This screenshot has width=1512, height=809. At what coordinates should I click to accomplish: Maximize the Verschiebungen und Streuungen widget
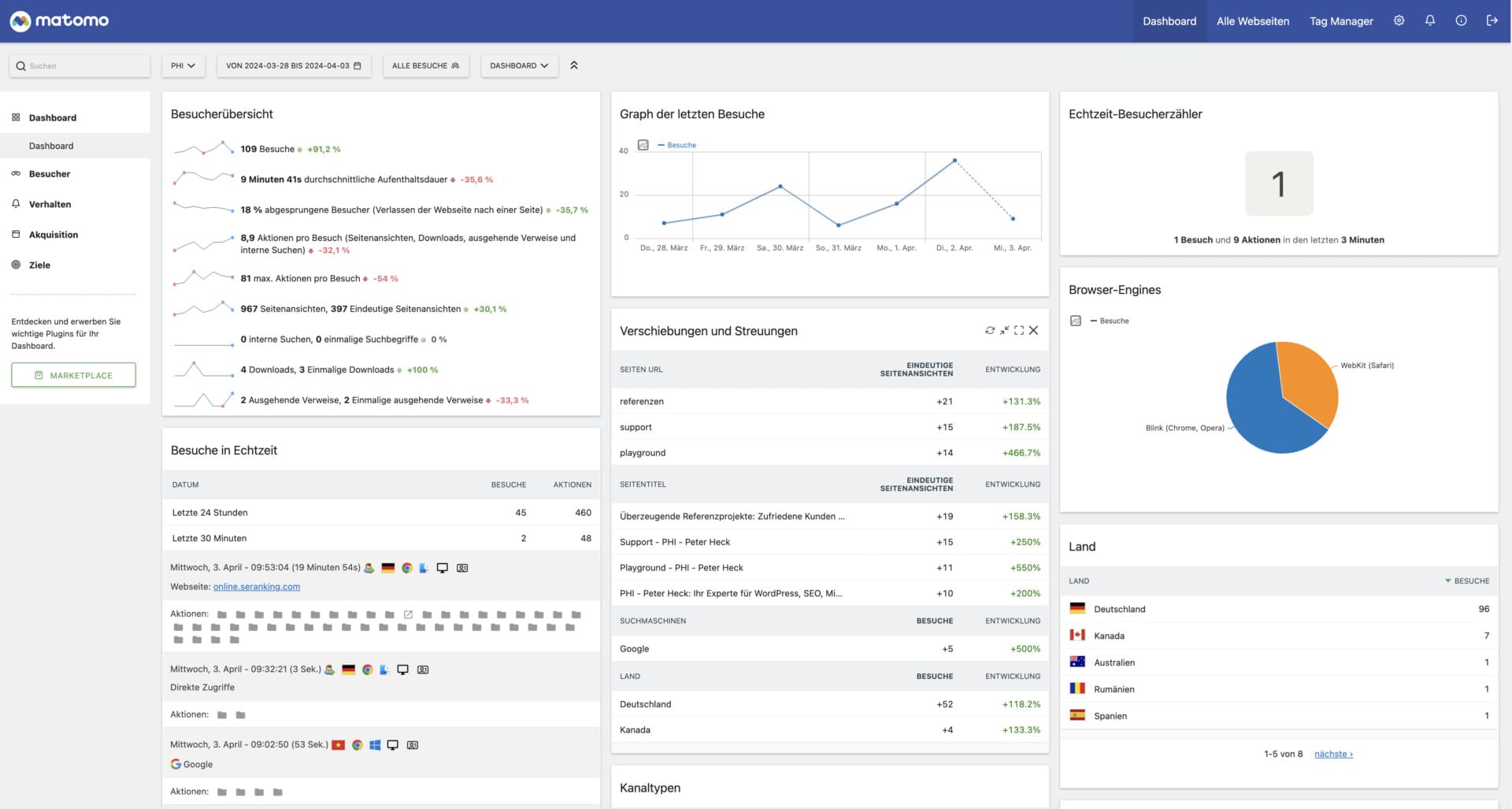(1019, 330)
